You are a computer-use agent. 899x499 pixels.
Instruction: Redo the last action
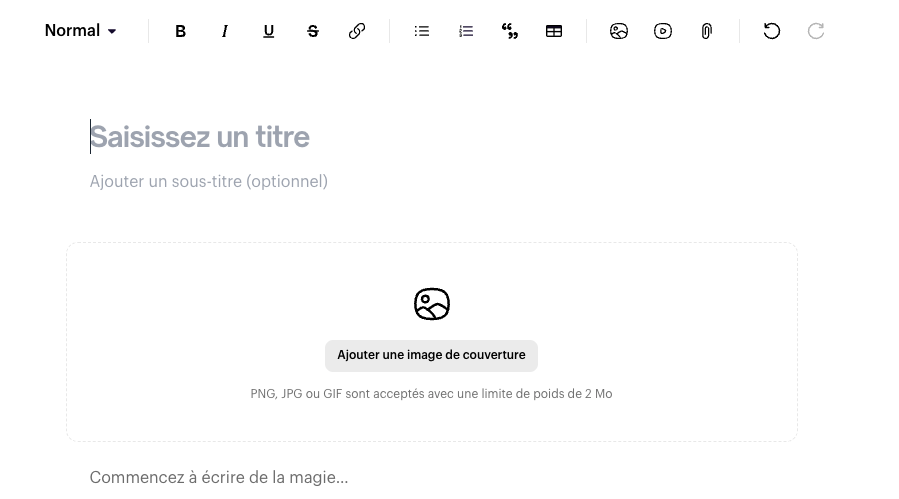click(816, 31)
